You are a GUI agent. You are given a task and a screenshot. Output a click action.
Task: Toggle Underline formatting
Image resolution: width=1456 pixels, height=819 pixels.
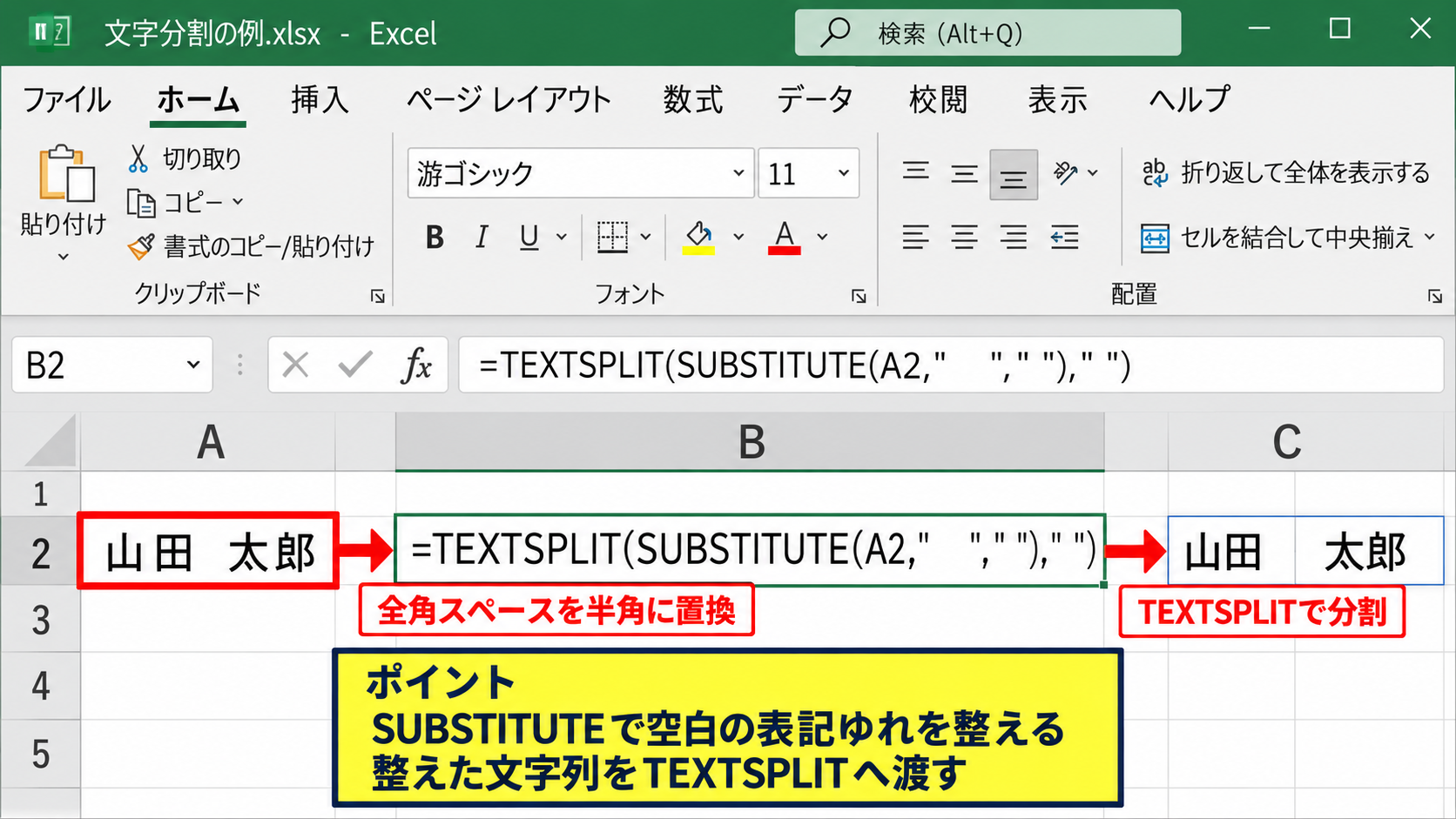[529, 237]
